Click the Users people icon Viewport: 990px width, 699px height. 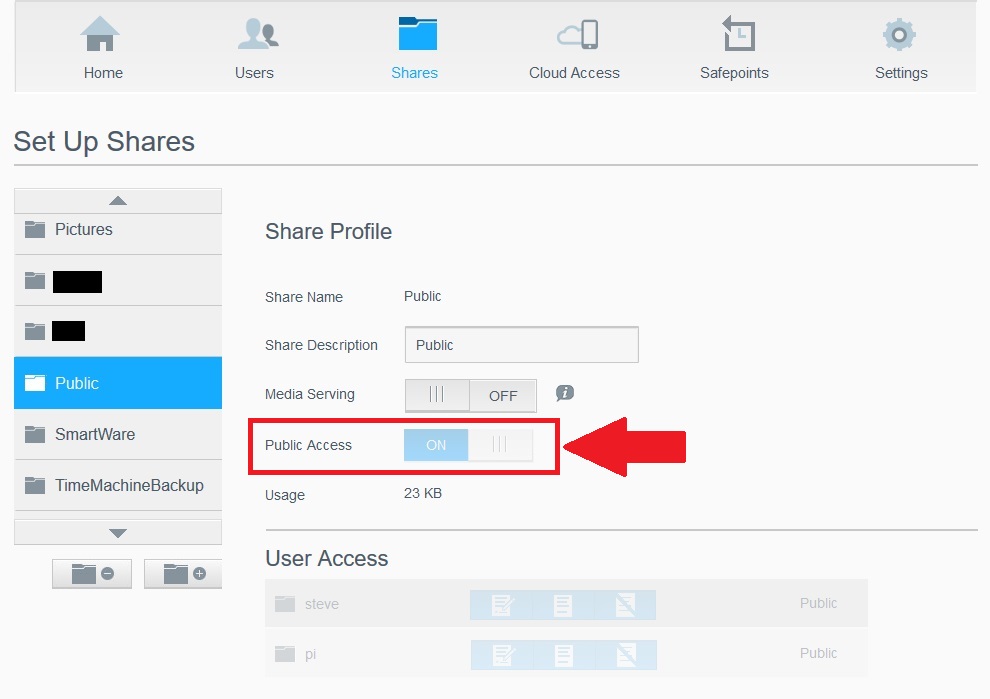[258, 33]
